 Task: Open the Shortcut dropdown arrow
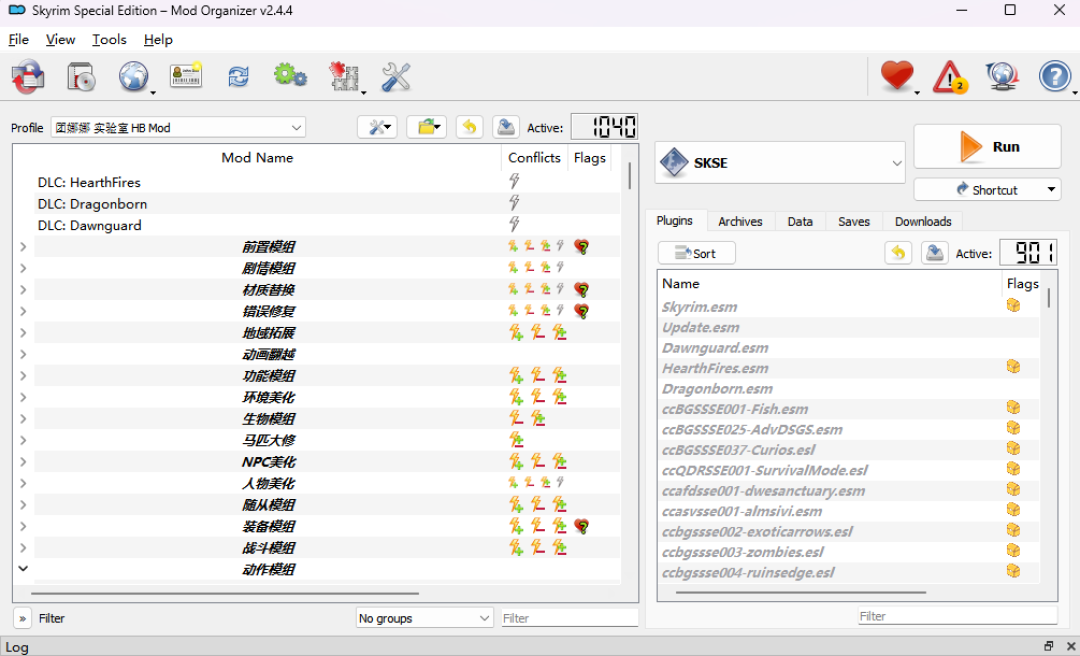[1051, 189]
